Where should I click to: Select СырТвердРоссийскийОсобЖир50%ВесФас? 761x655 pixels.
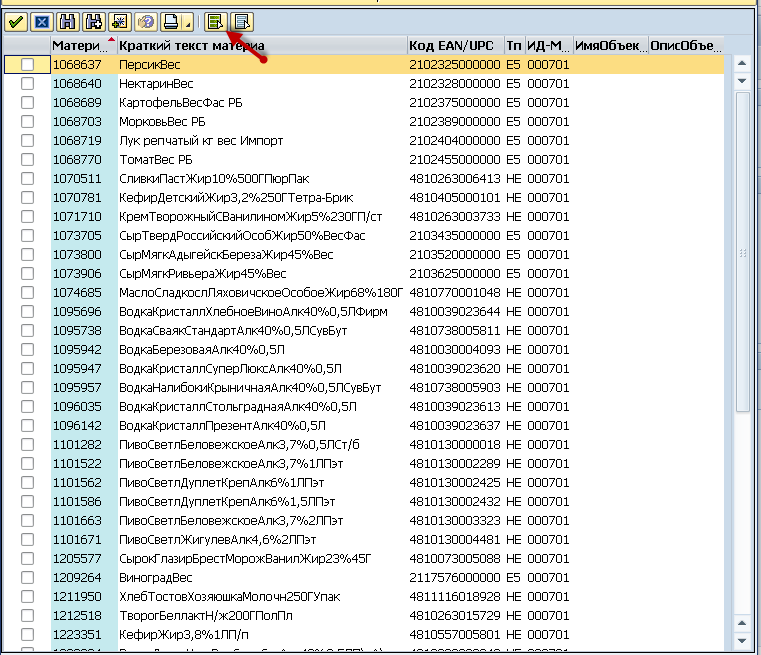pyautogui.click(x=242, y=235)
